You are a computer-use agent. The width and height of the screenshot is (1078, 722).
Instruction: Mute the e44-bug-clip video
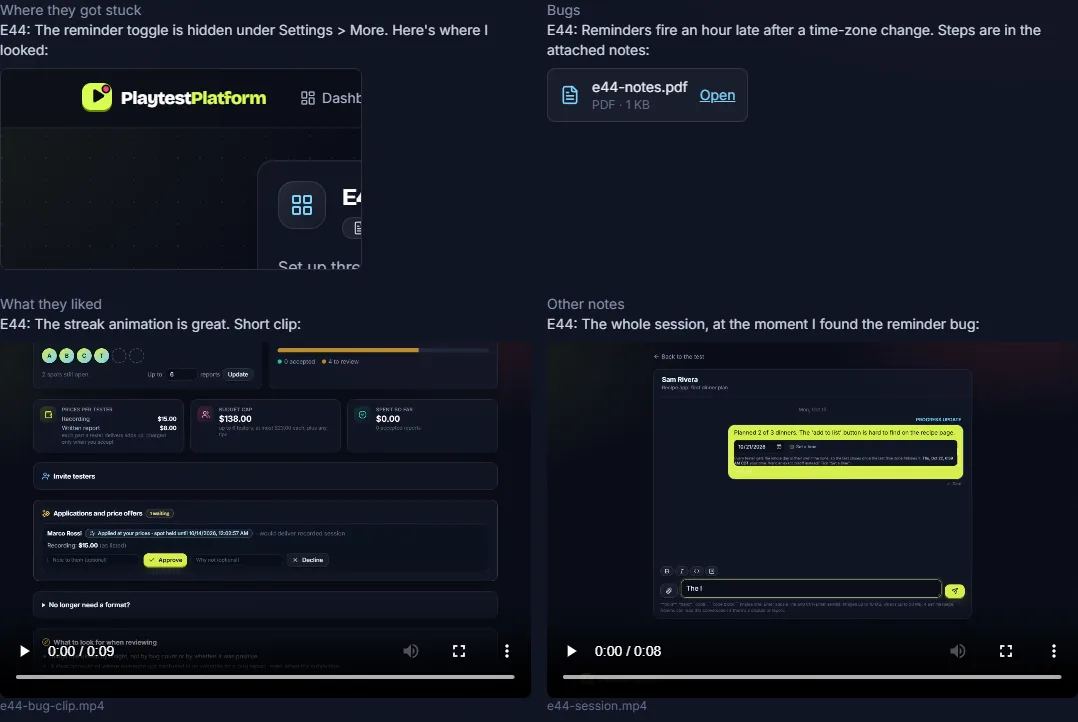pos(410,651)
